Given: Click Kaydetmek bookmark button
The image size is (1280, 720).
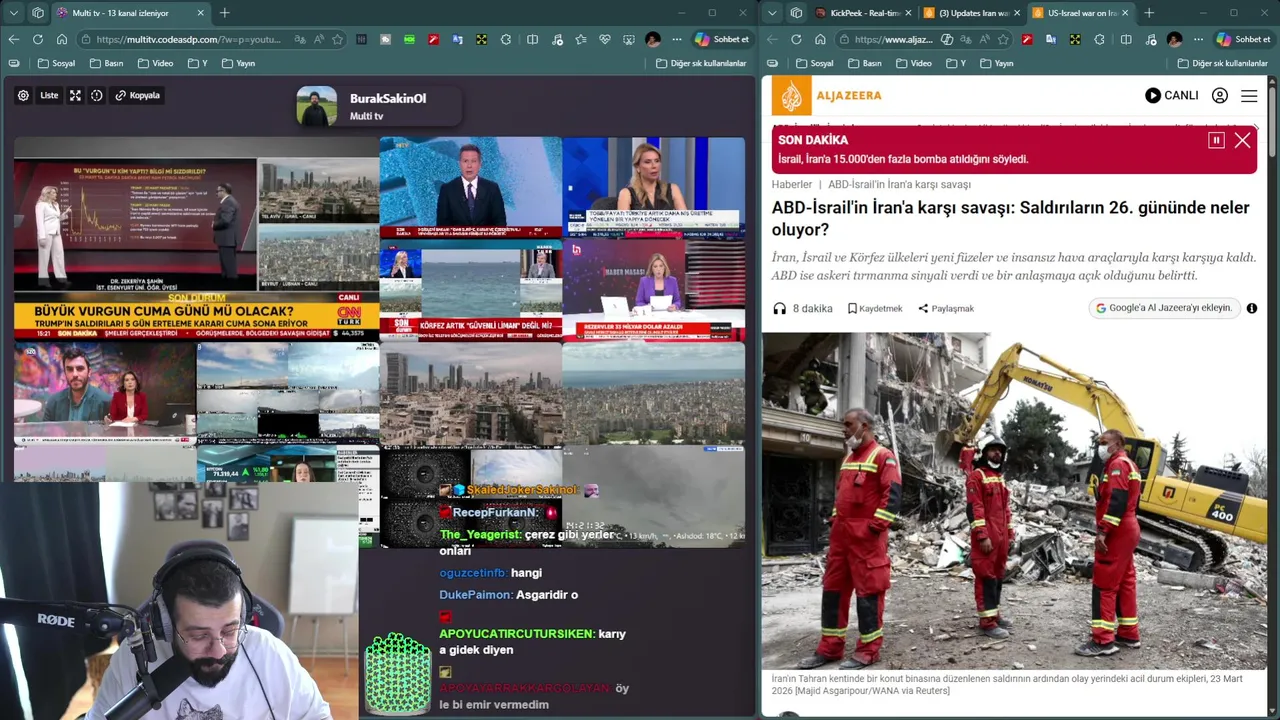Looking at the screenshot, I should tap(875, 308).
